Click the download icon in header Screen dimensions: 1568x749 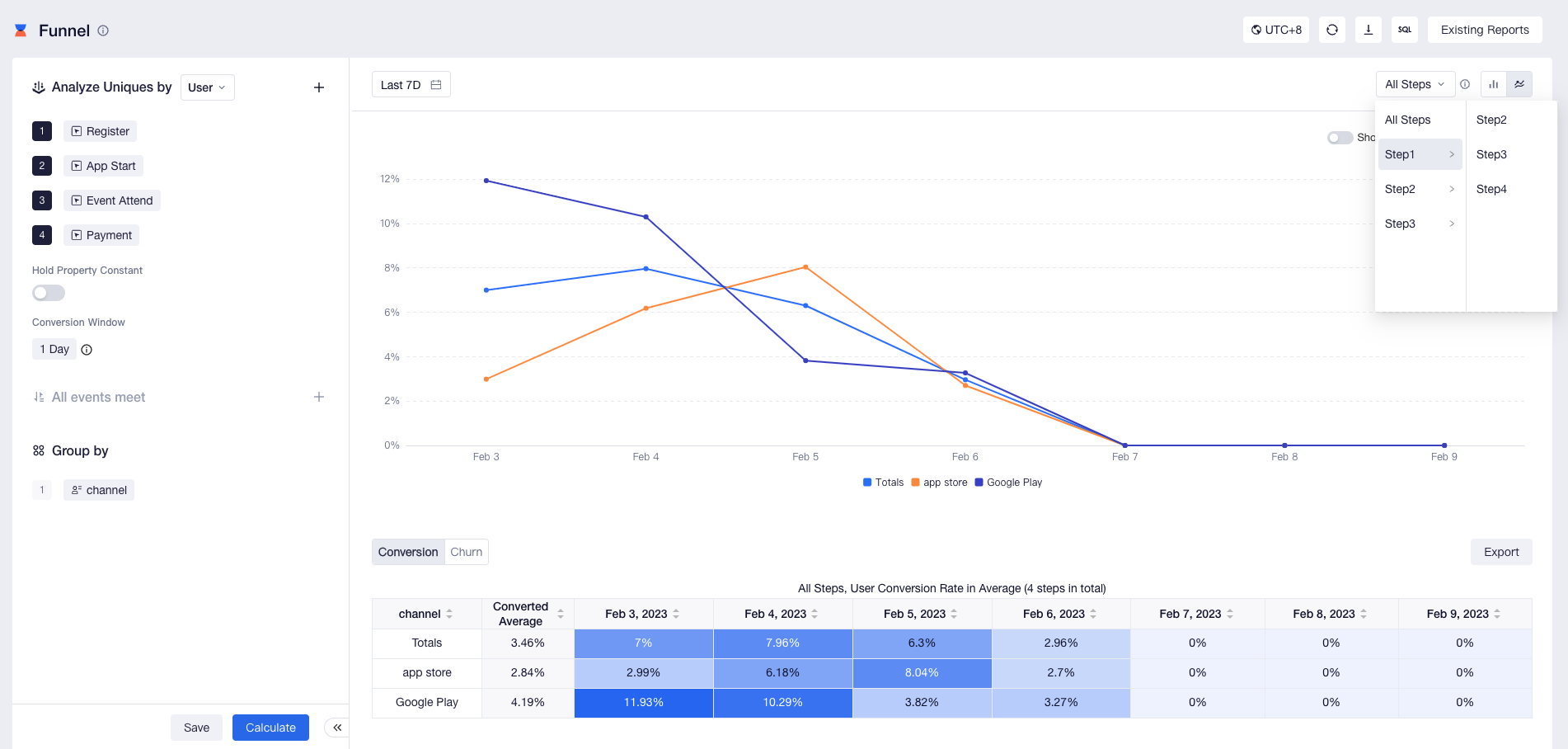(1368, 30)
